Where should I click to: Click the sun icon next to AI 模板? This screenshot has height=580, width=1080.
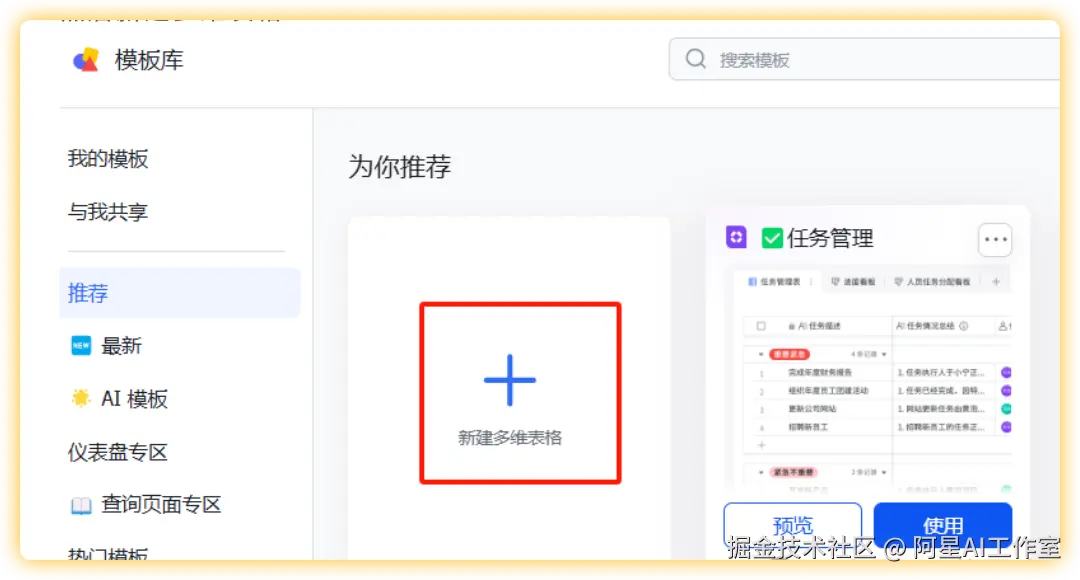(x=84, y=398)
